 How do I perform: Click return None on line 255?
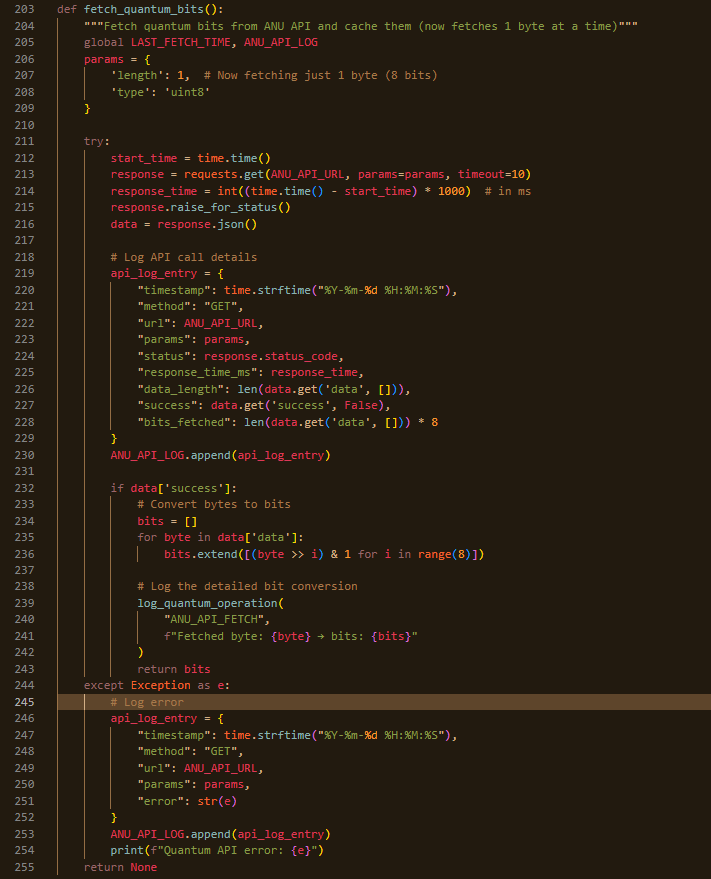point(121,868)
